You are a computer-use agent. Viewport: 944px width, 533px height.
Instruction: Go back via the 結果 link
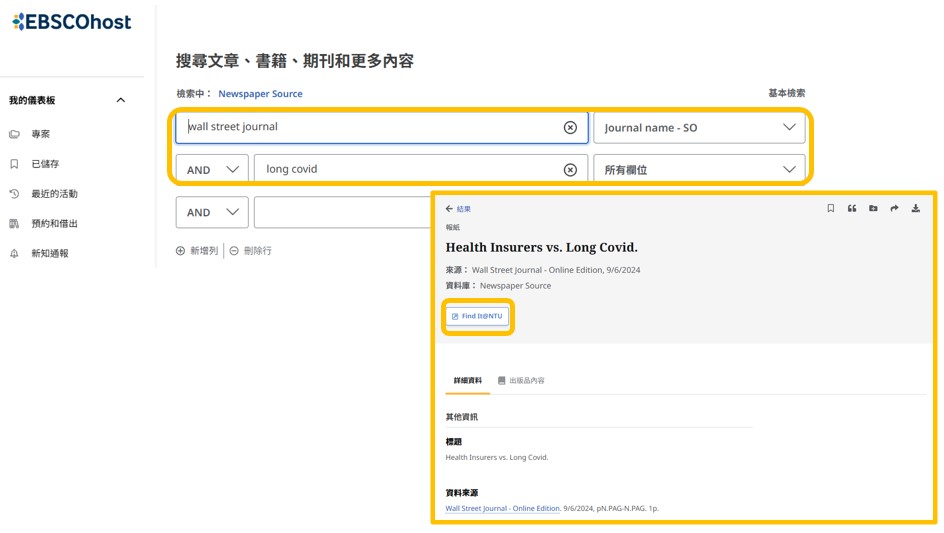click(458, 209)
